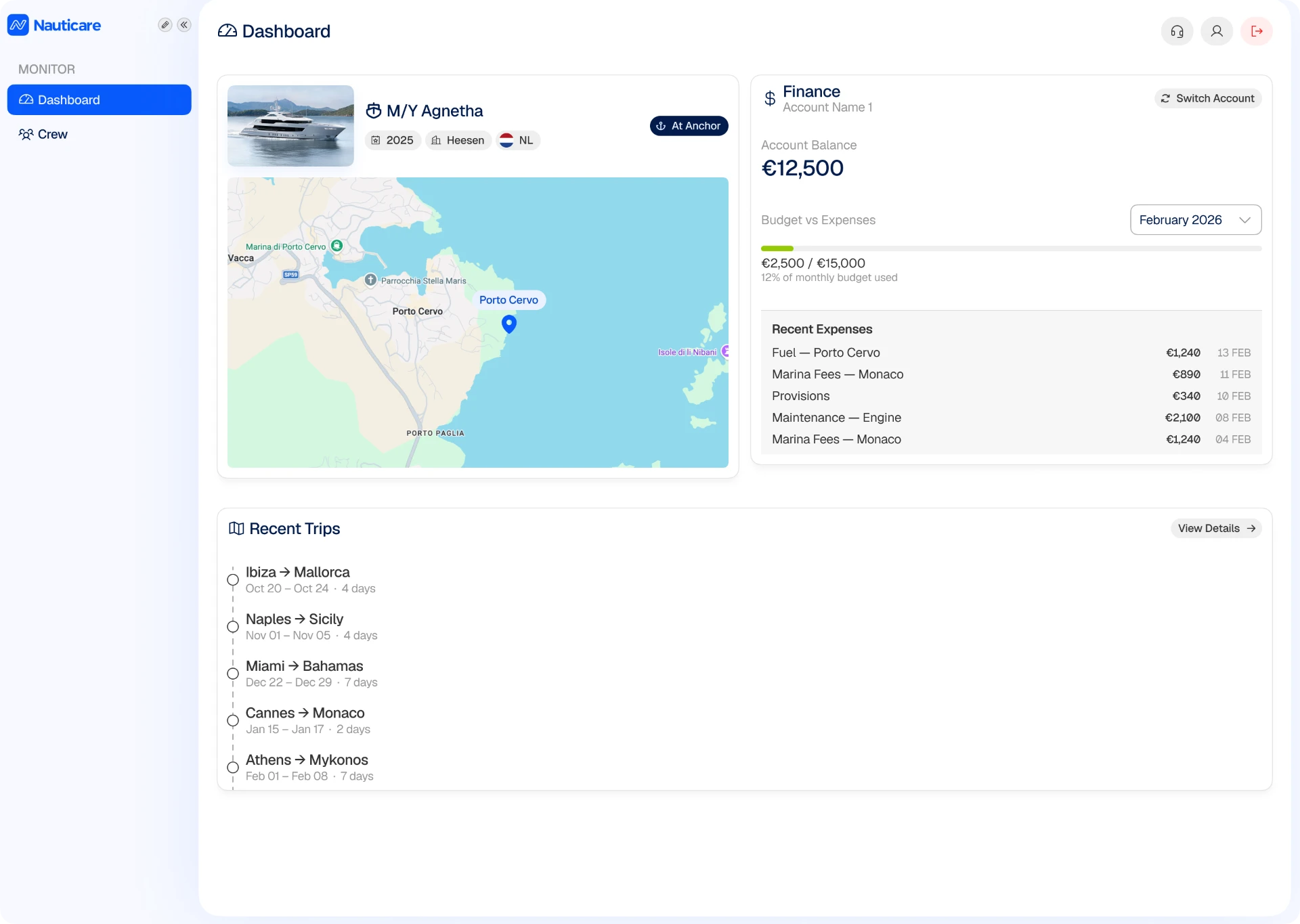Select the Cannes → Monaco trip

(x=308, y=720)
